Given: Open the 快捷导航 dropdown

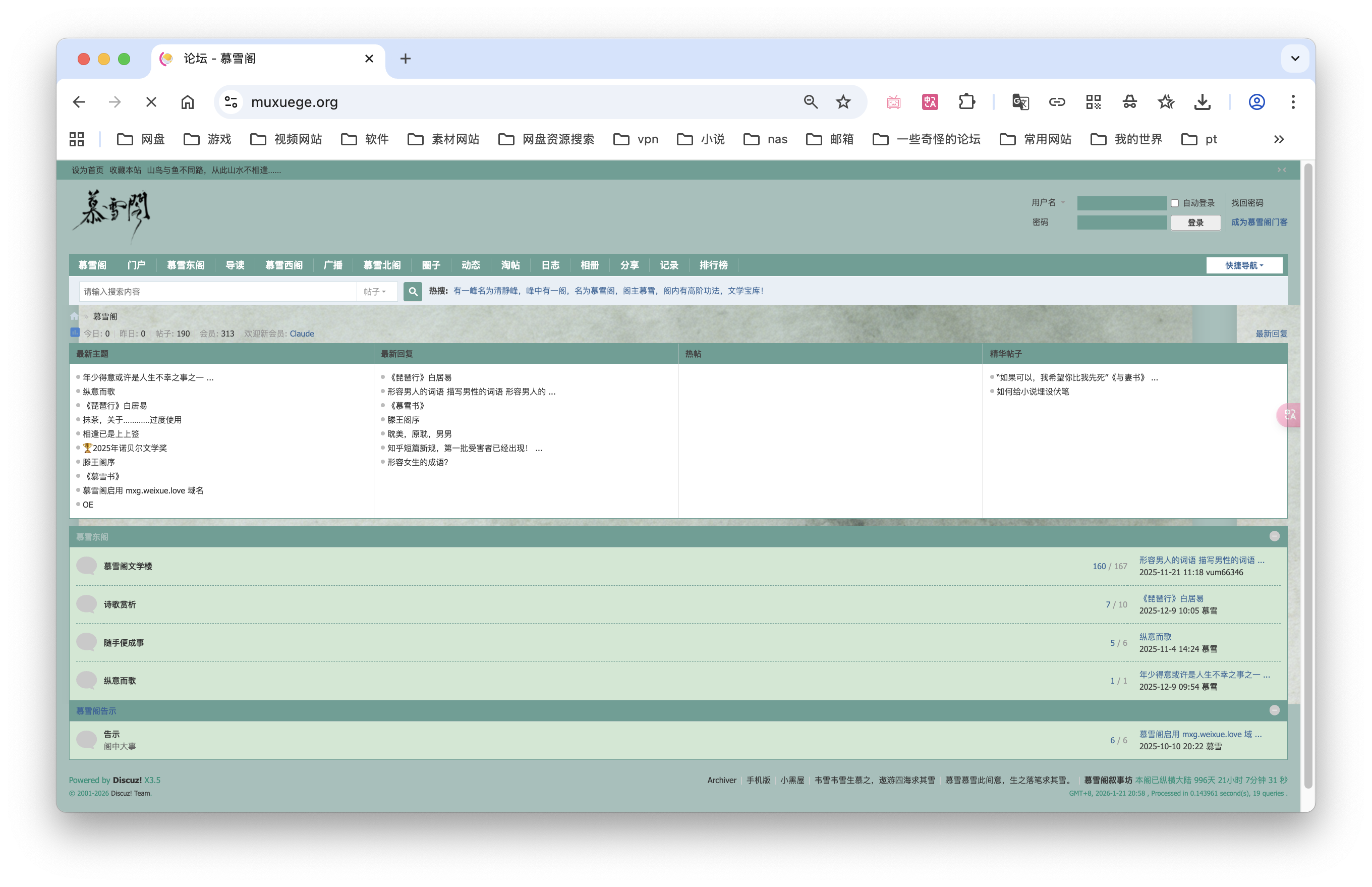Looking at the screenshot, I should (1243, 265).
